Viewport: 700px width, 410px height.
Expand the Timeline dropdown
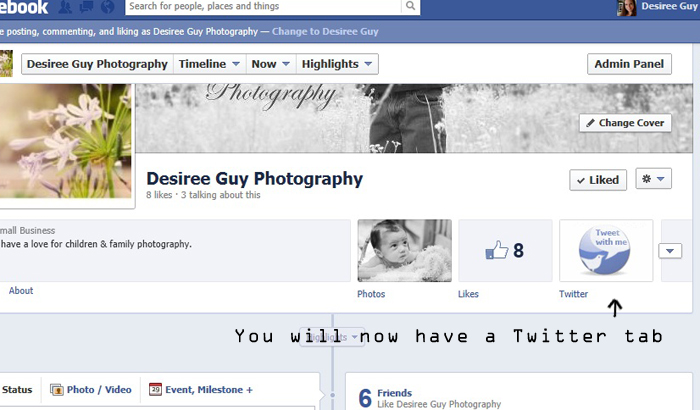tap(209, 64)
